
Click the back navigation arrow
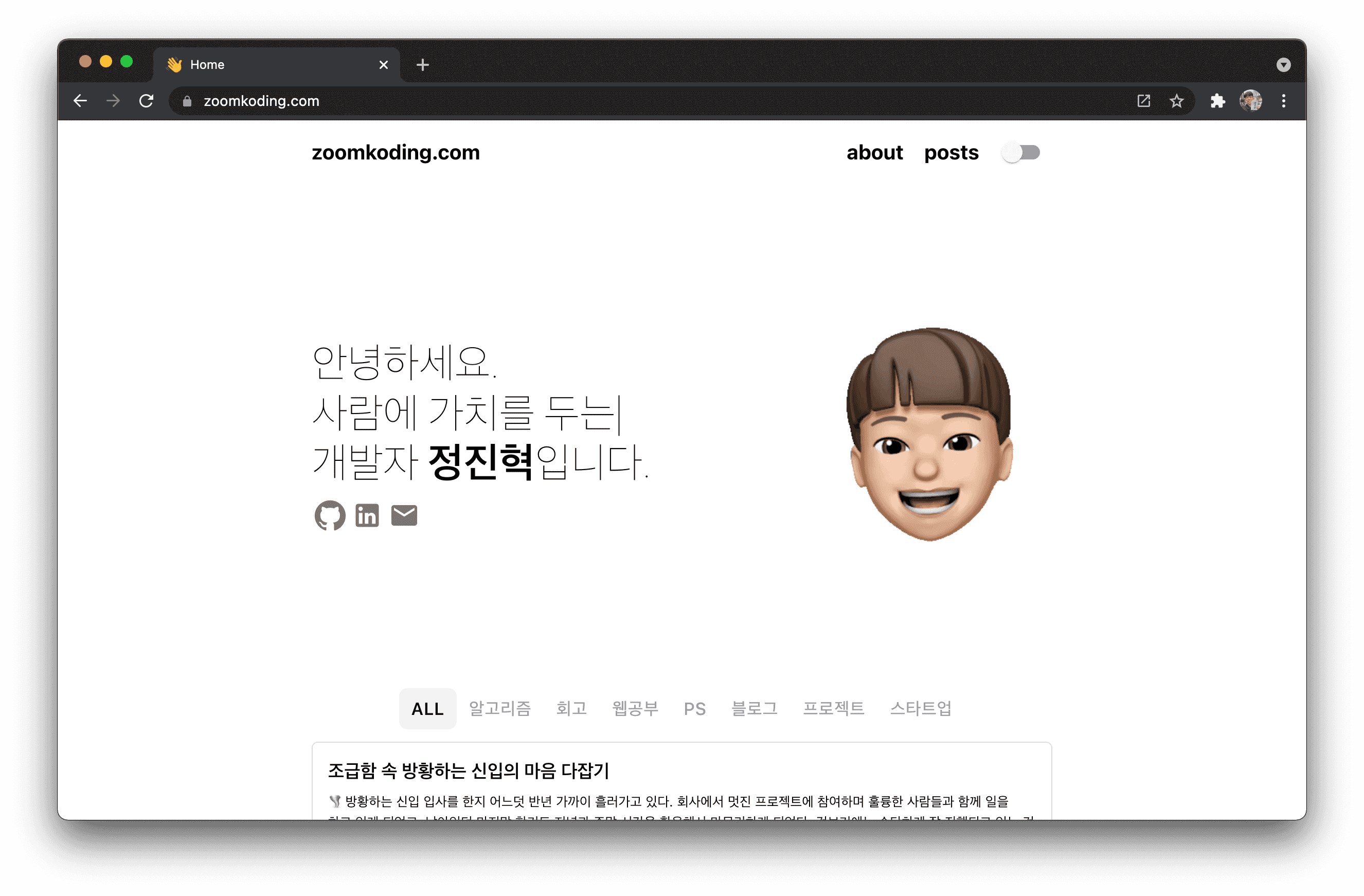[80, 101]
